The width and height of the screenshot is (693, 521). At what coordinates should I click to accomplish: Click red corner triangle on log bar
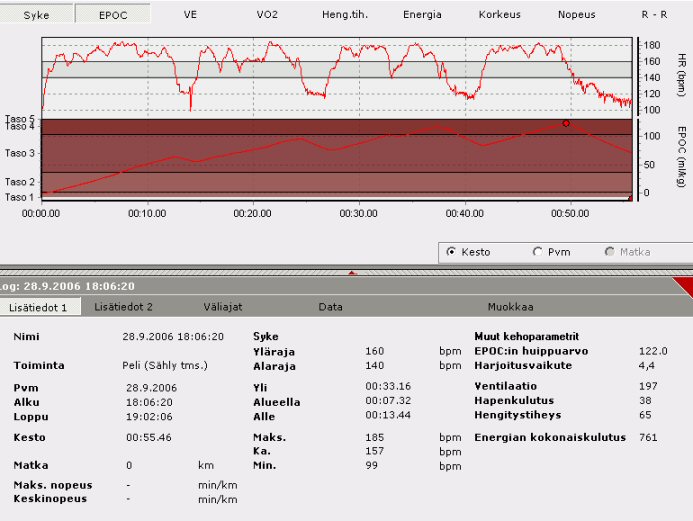pos(682,287)
